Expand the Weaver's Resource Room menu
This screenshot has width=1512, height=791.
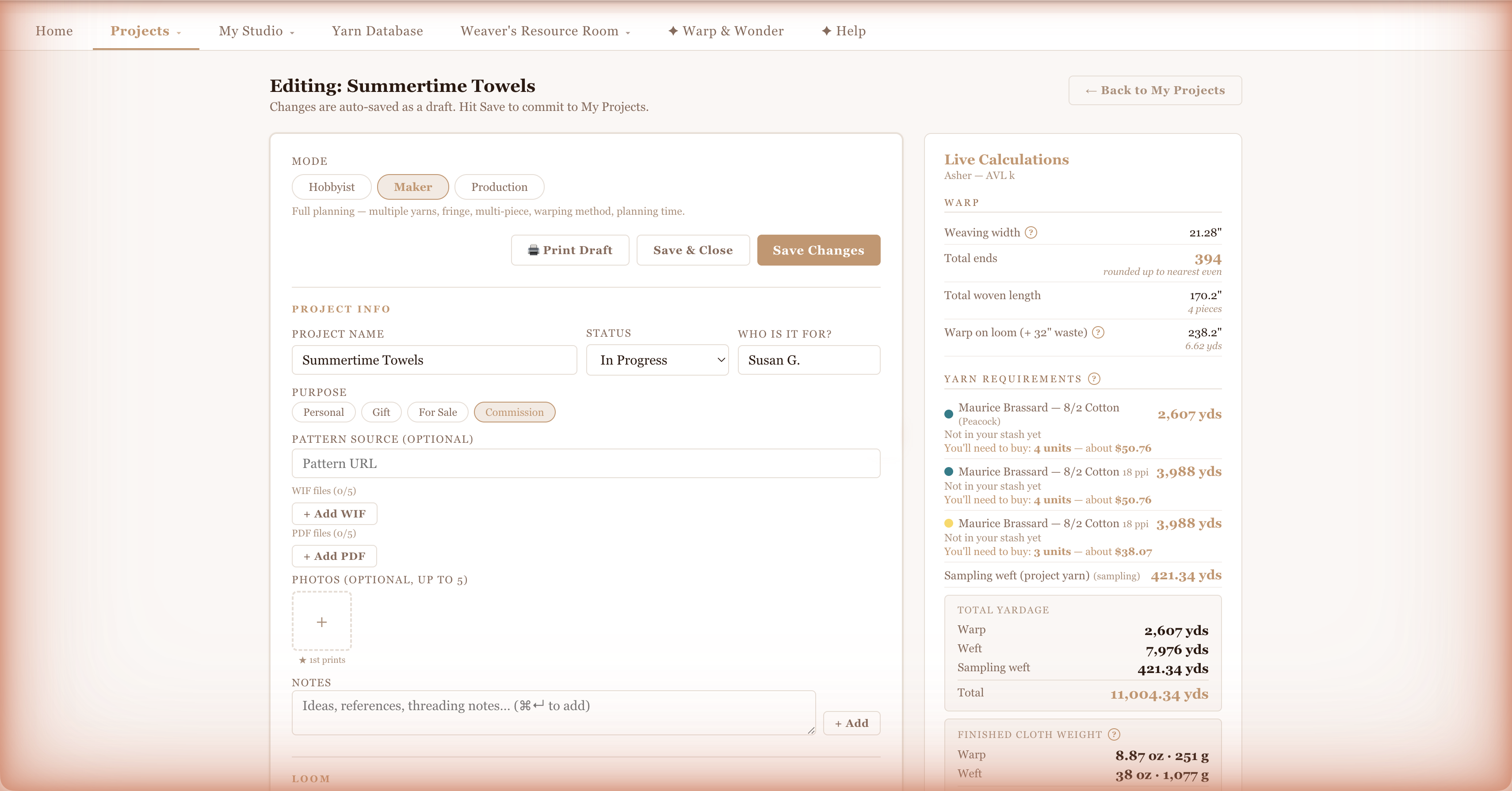(545, 30)
